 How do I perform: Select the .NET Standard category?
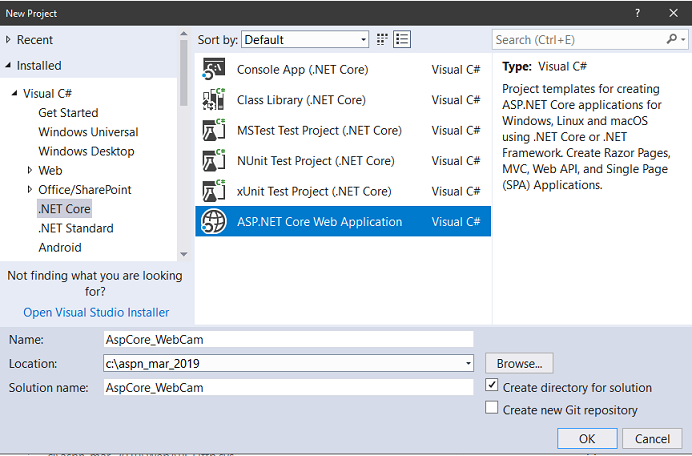tap(76, 228)
